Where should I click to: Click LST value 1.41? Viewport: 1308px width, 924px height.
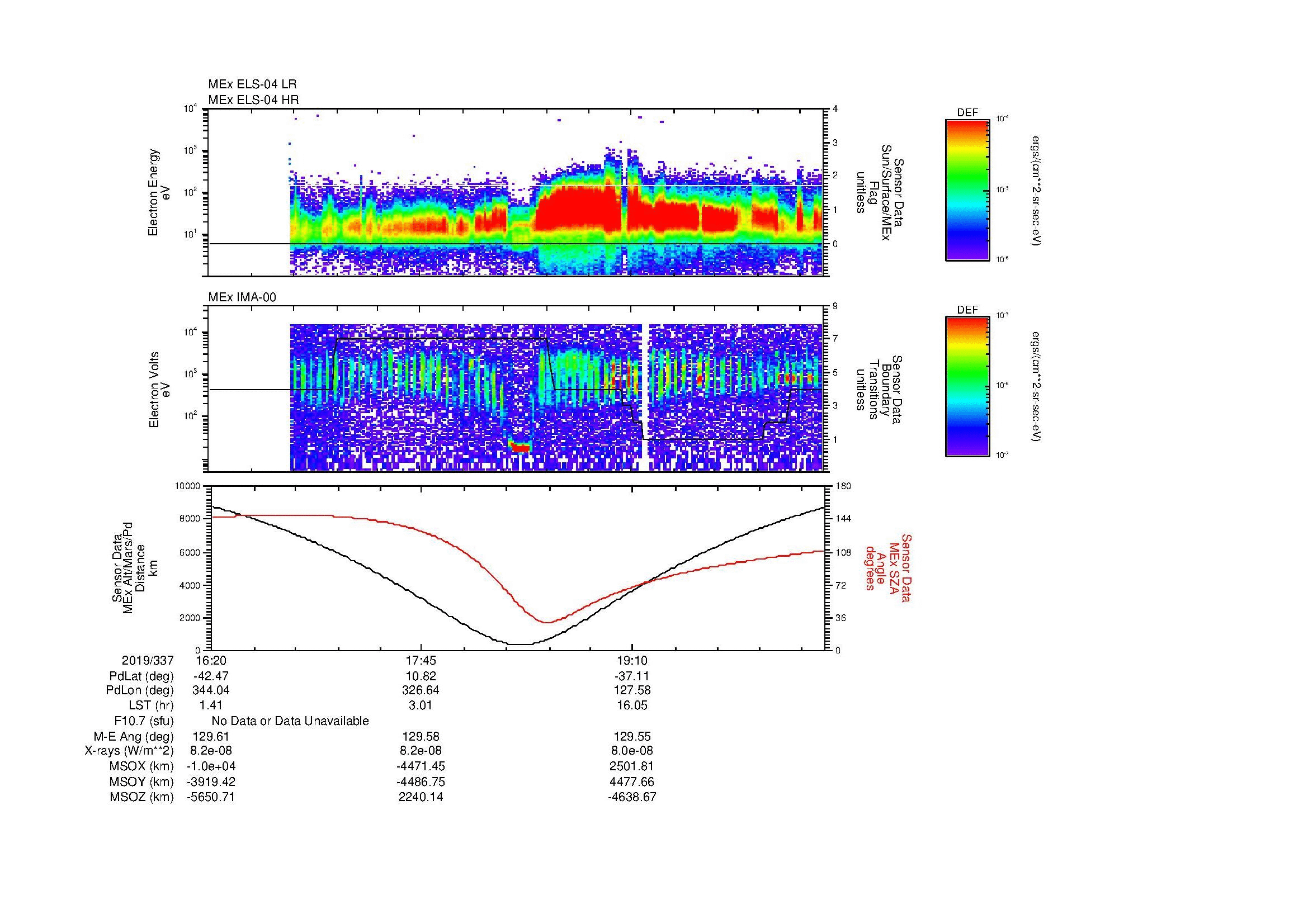click(x=211, y=705)
